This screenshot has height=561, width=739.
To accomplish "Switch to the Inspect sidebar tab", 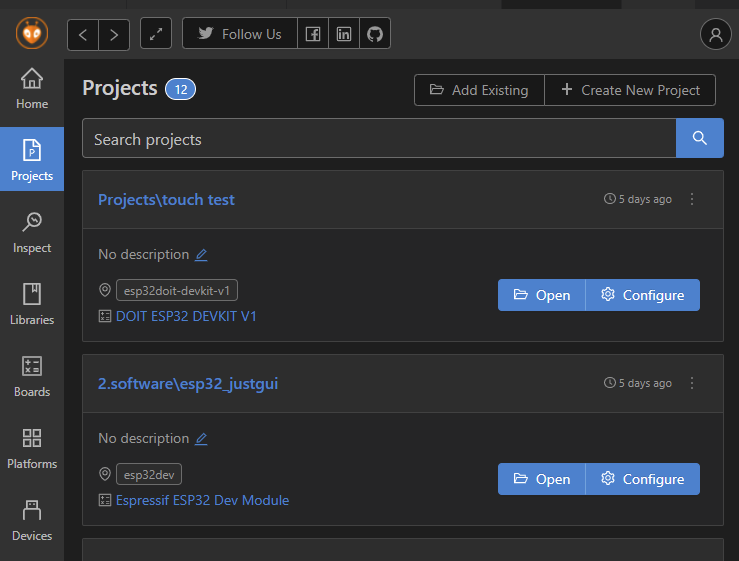I will tap(32, 232).
